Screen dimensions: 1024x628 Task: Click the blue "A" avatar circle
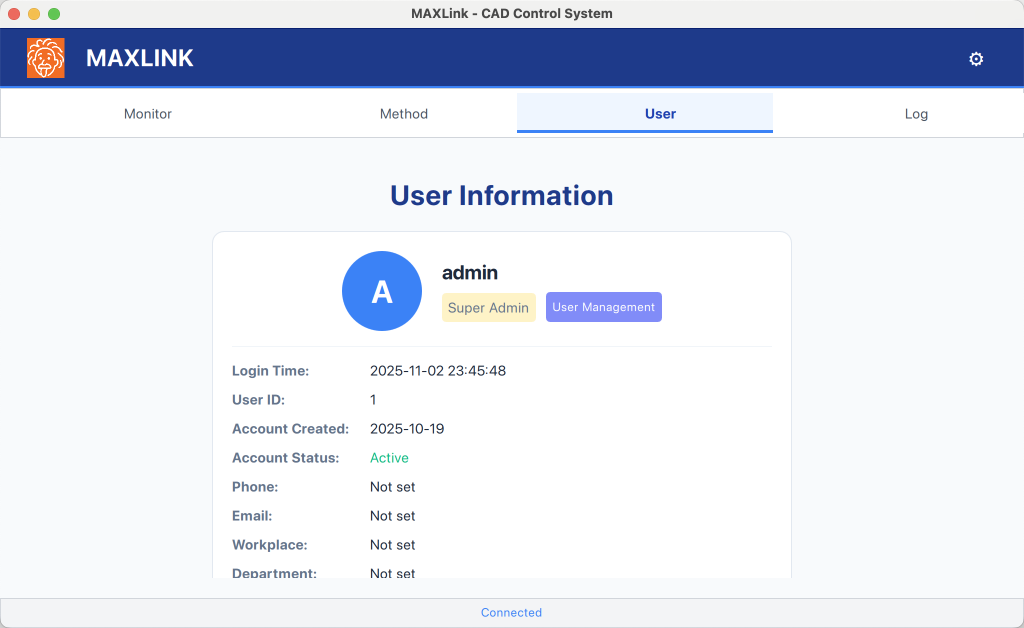382,291
